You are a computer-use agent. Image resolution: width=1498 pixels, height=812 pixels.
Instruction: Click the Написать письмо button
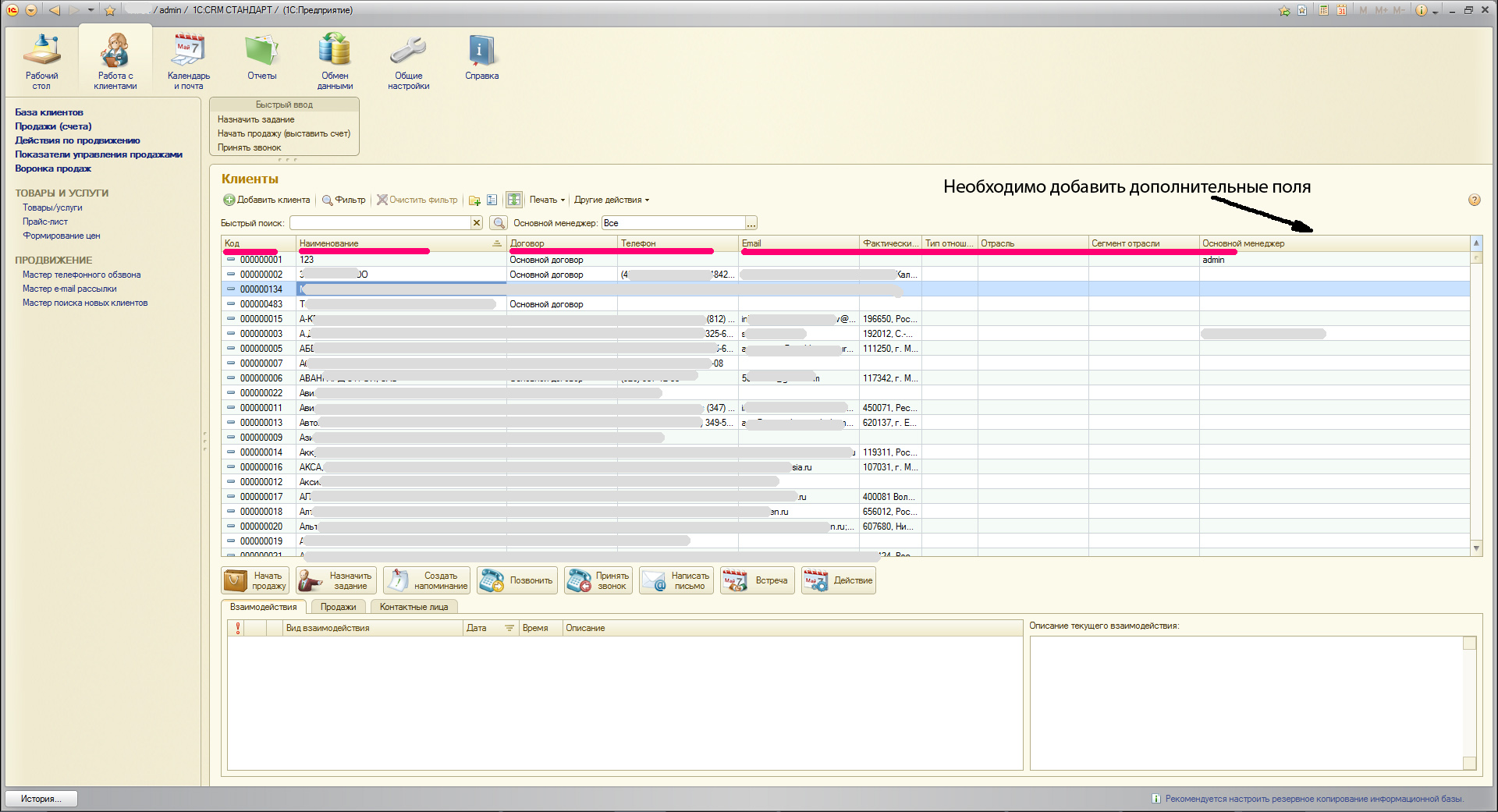tap(676, 580)
